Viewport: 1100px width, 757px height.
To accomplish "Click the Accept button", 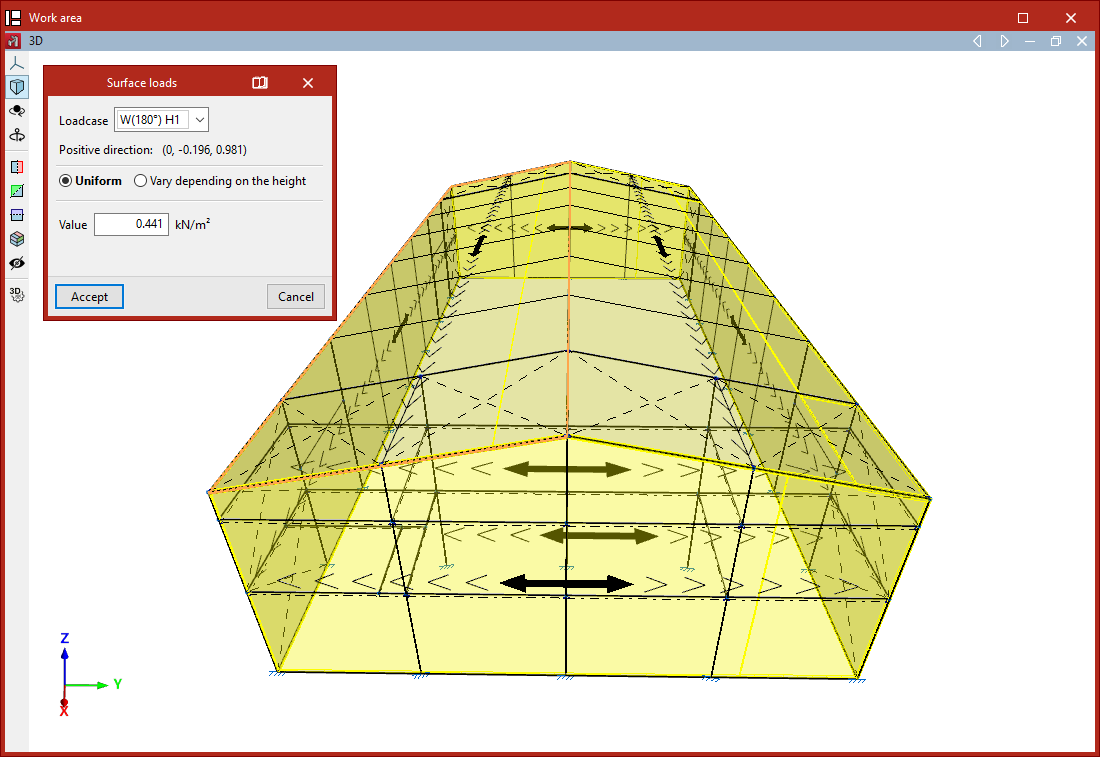I will point(89,297).
